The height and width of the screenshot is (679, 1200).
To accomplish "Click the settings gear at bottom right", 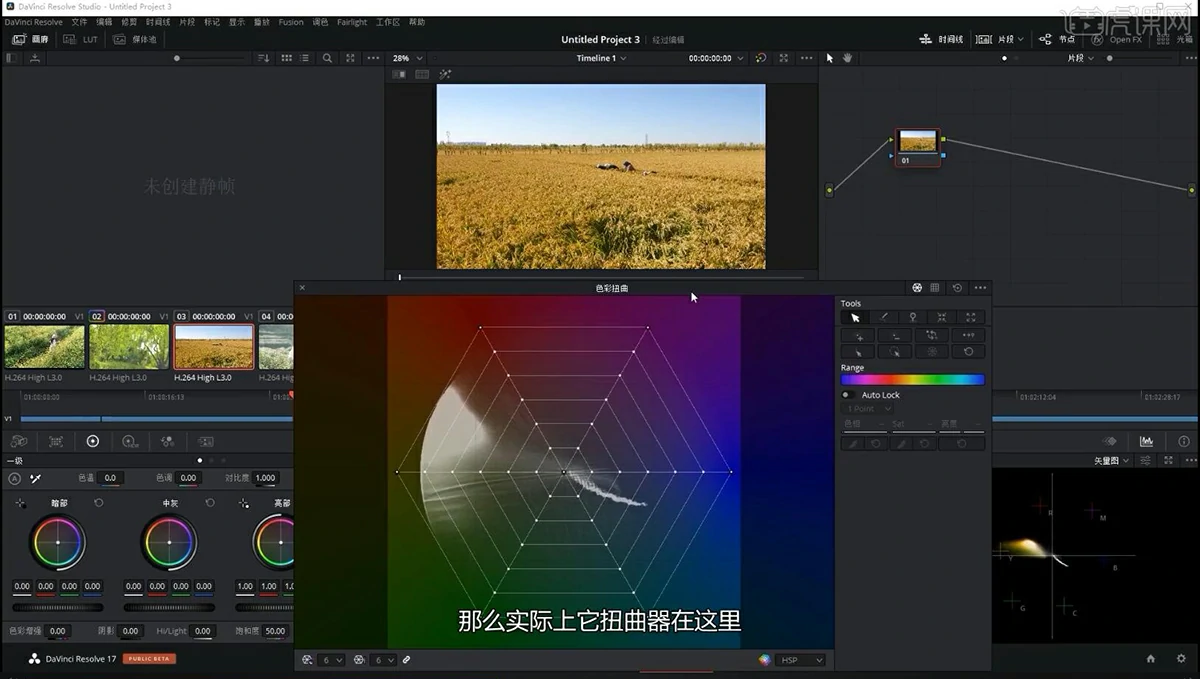I will point(1180,658).
